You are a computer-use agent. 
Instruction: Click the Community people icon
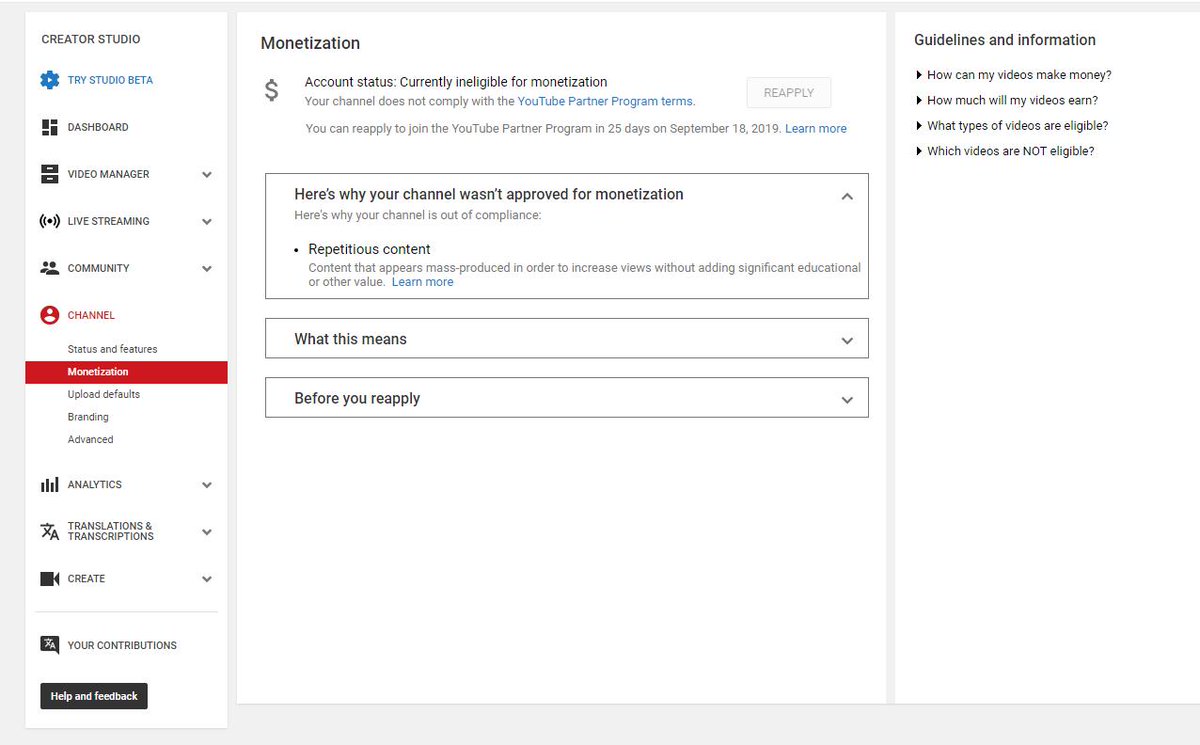[50, 268]
